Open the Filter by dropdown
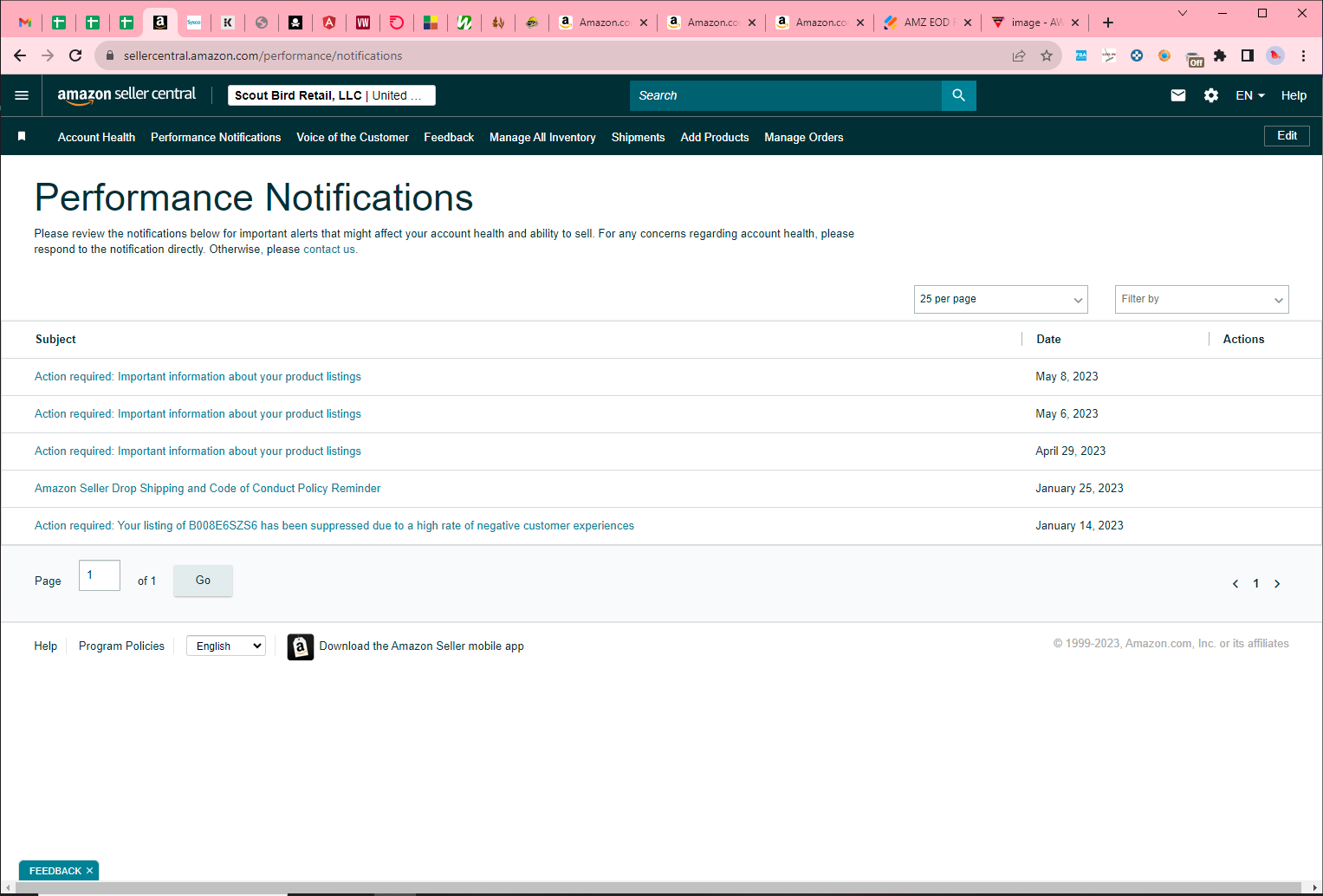Image resolution: width=1323 pixels, height=896 pixels. [1202, 299]
